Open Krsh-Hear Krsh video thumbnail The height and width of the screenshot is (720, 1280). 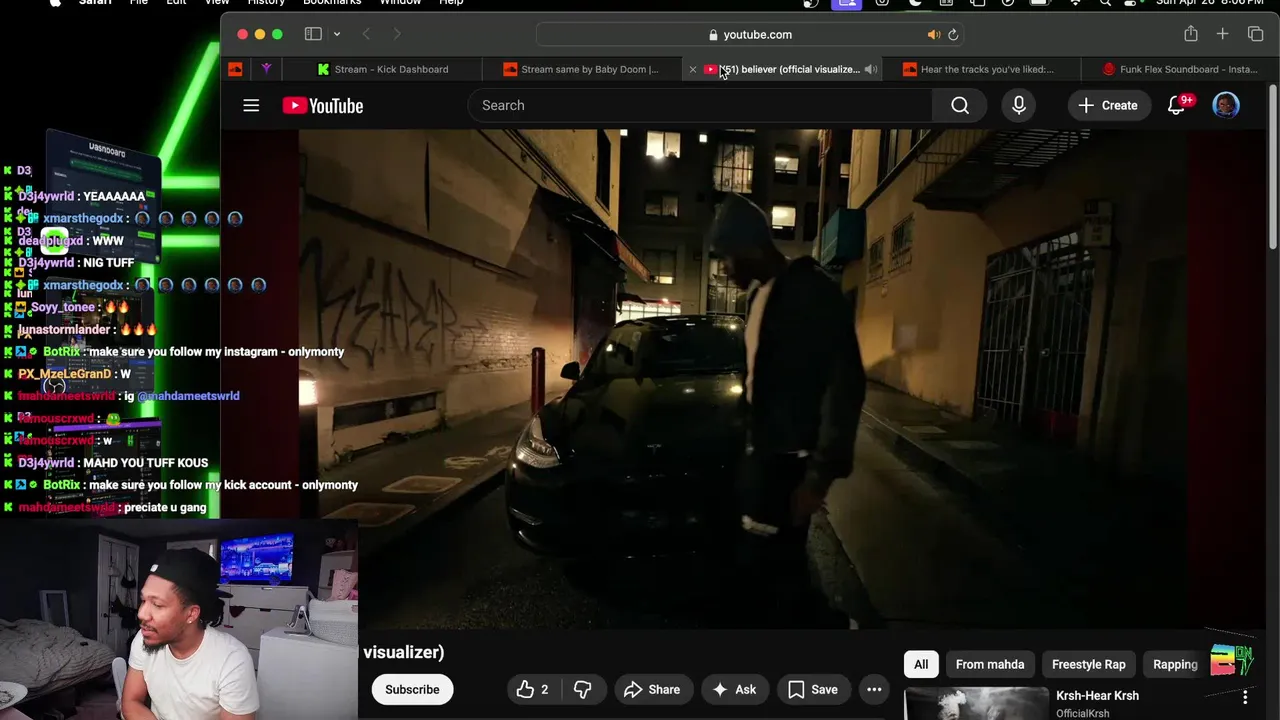tap(976, 704)
